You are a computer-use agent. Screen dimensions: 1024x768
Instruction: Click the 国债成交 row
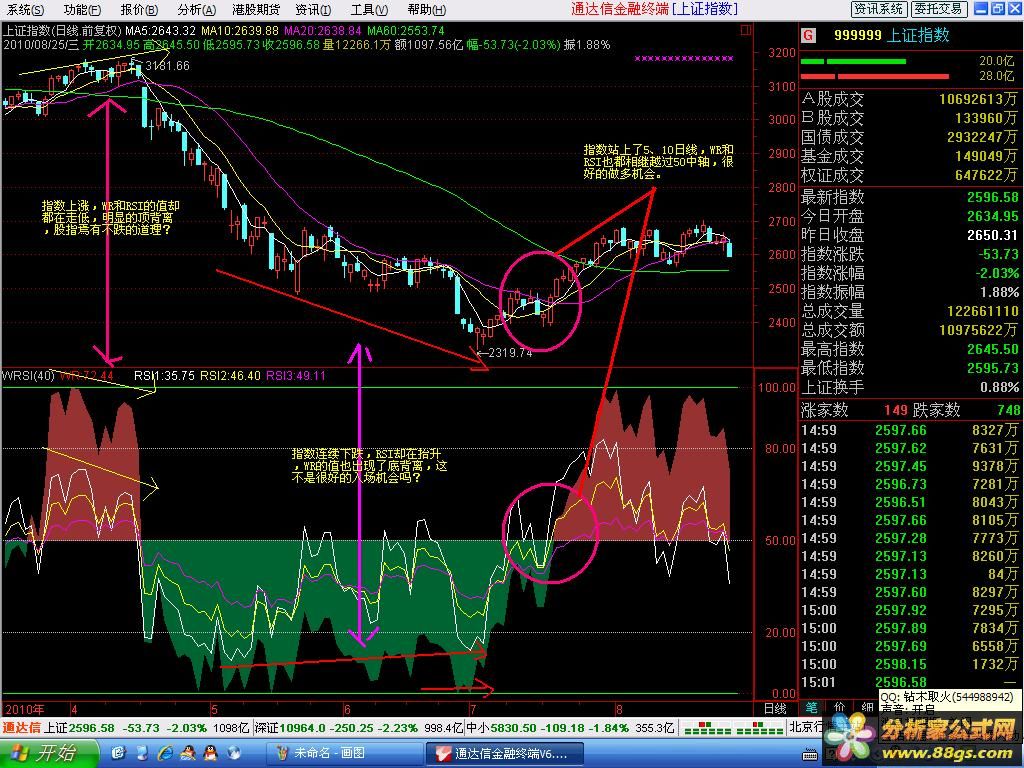909,137
